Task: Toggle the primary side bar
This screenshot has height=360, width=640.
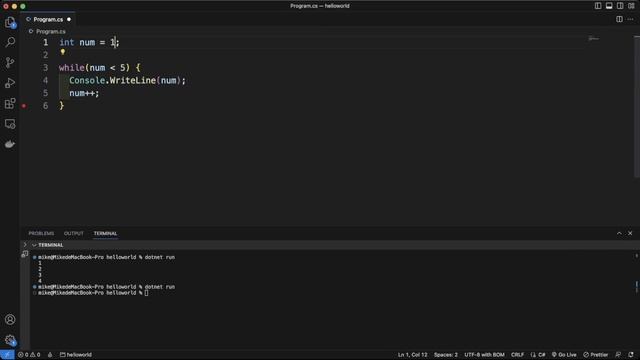Action: pyautogui.click(x=598, y=6)
